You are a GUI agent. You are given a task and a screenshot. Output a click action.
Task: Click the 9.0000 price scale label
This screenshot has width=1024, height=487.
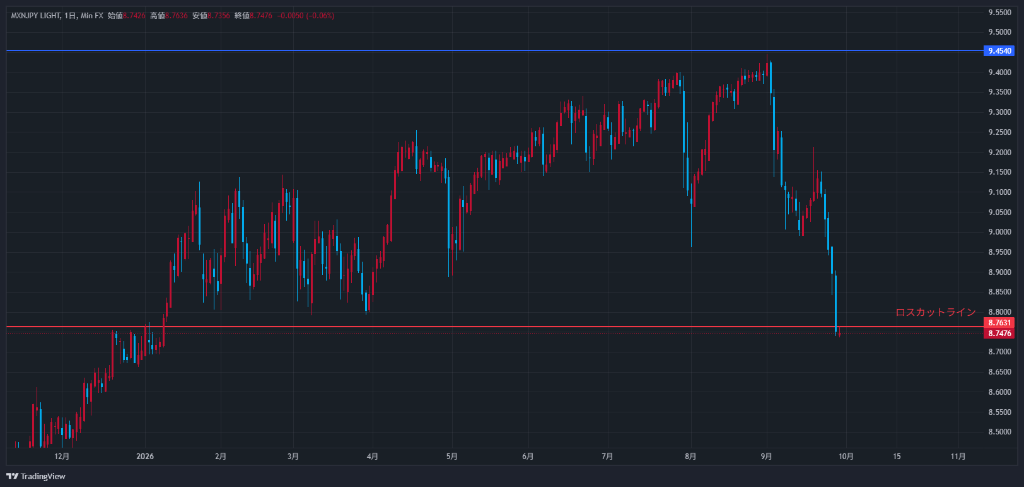999,232
